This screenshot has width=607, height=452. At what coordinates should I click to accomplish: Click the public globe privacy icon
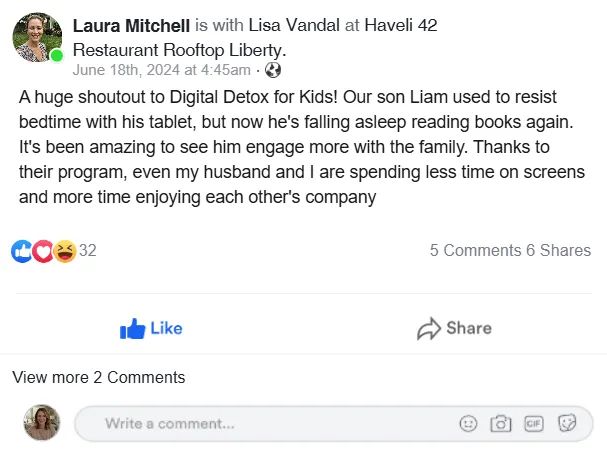(273, 70)
